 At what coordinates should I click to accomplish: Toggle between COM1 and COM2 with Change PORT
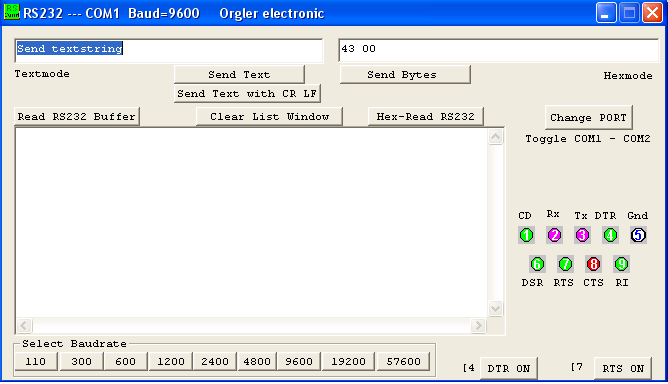point(588,118)
